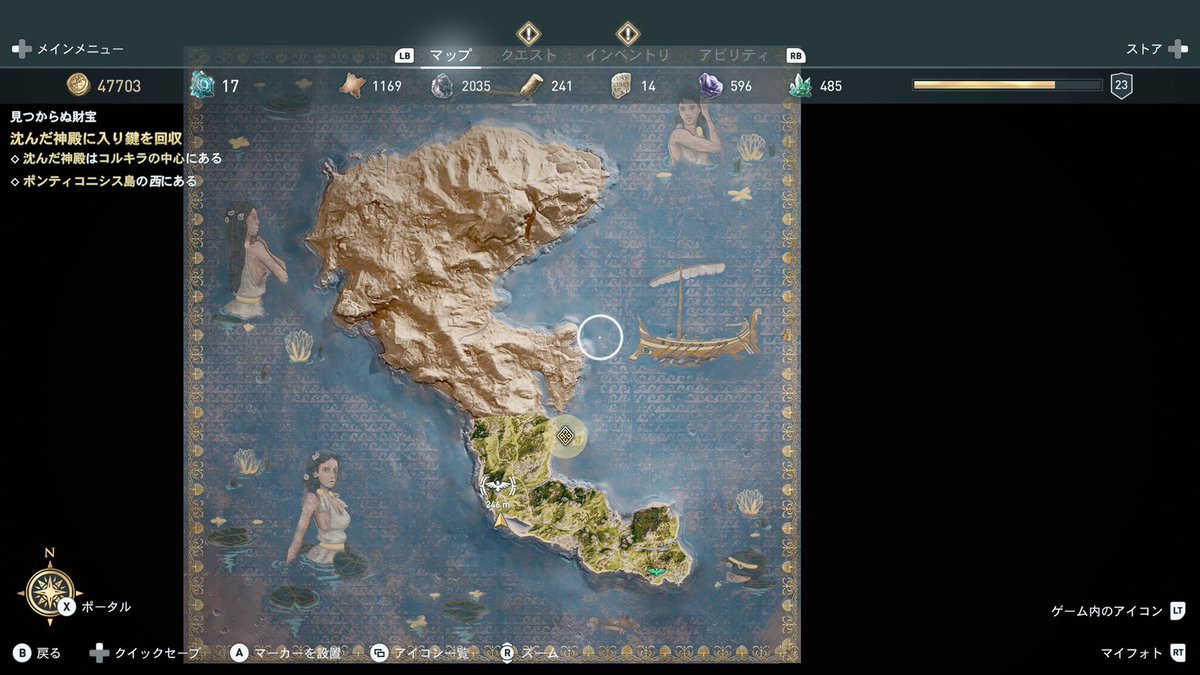1200x675 pixels.
Task: Select hint 沈んだ神殿はコルキラの中心にある
Action: pyautogui.click(x=116, y=158)
